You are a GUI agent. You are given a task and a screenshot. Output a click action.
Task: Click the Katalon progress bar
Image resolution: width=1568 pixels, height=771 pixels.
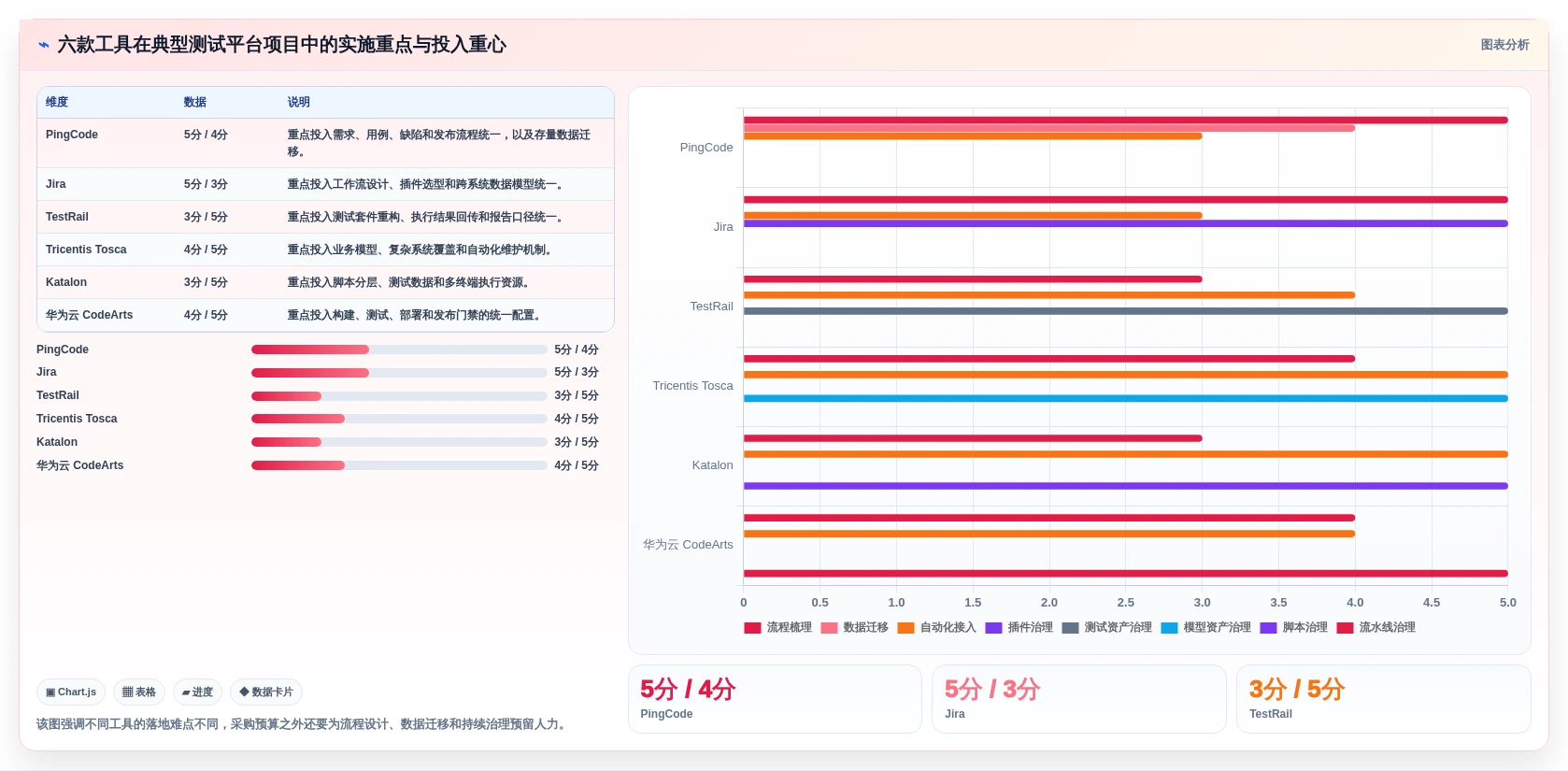[399, 442]
